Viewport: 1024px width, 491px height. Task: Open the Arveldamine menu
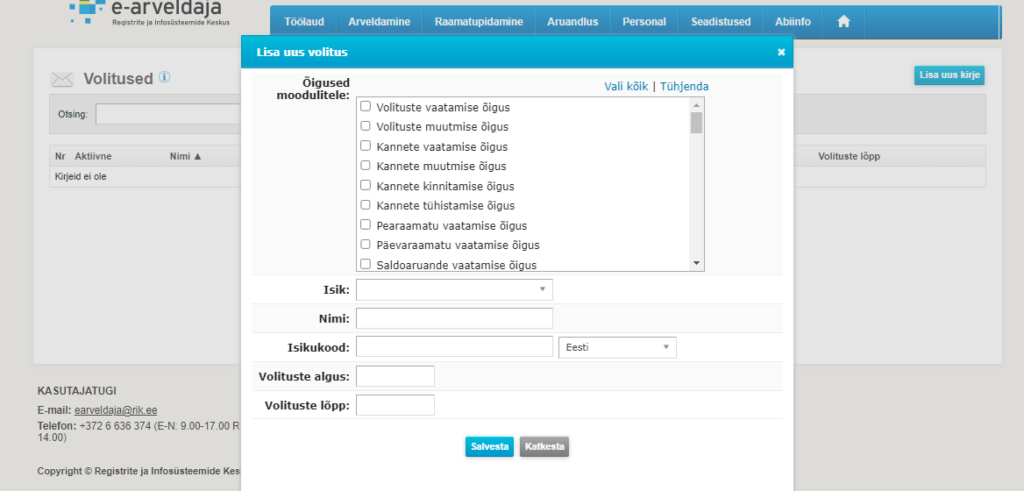pyautogui.click(x=378, y=22)
